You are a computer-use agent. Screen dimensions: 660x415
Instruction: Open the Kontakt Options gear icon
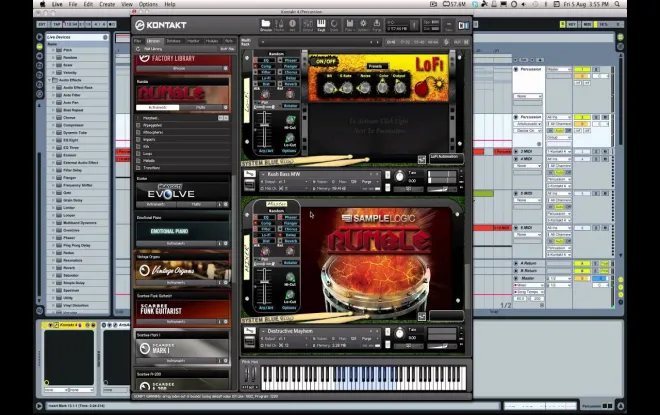[x=363, y=24]
